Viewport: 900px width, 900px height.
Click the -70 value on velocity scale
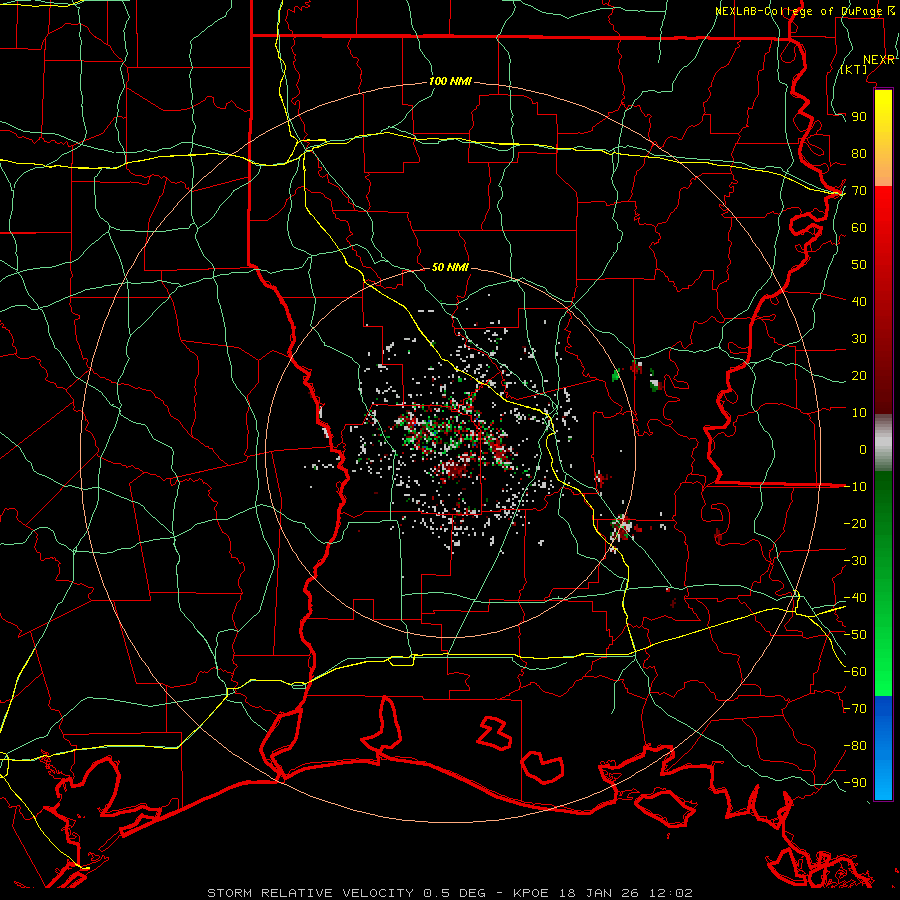(855, 709)
